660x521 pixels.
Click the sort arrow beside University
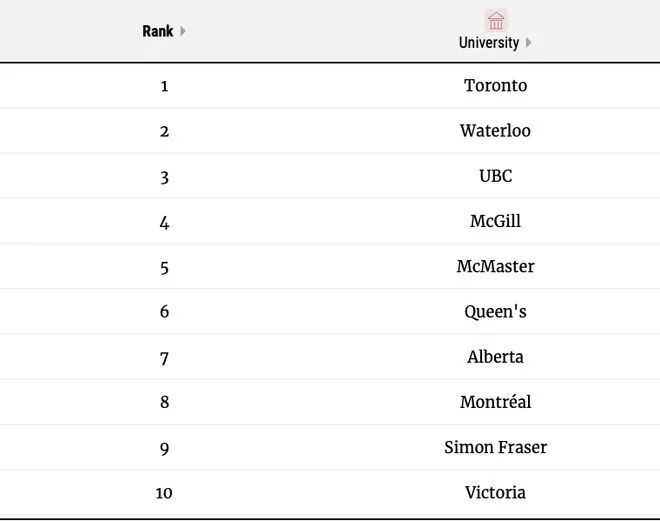tap(529, 43)
